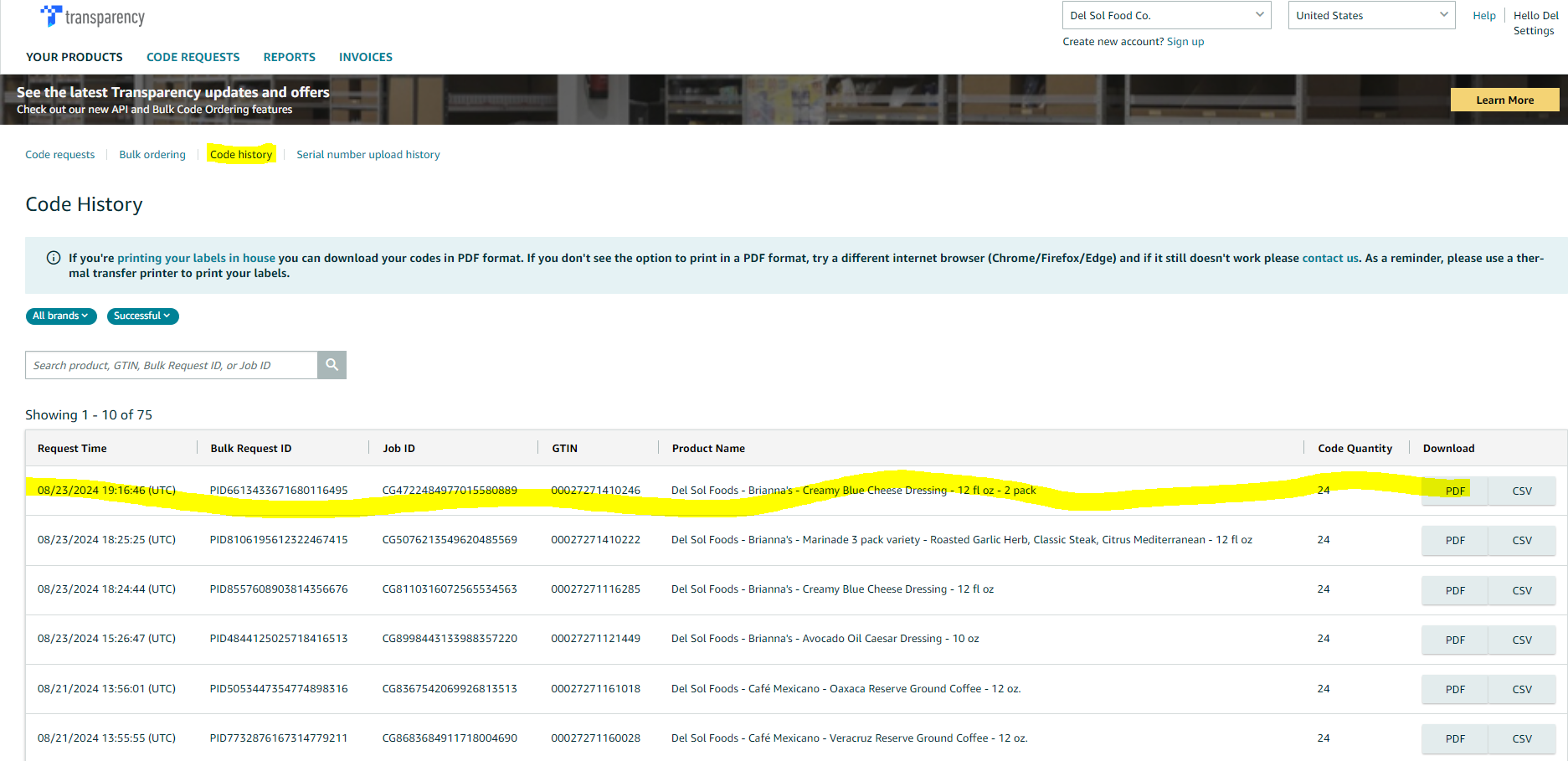Screen dimensions: 1568x761
Task: Download CSV for Avocado Oil Caesar Dressing
Action: 1522,640
